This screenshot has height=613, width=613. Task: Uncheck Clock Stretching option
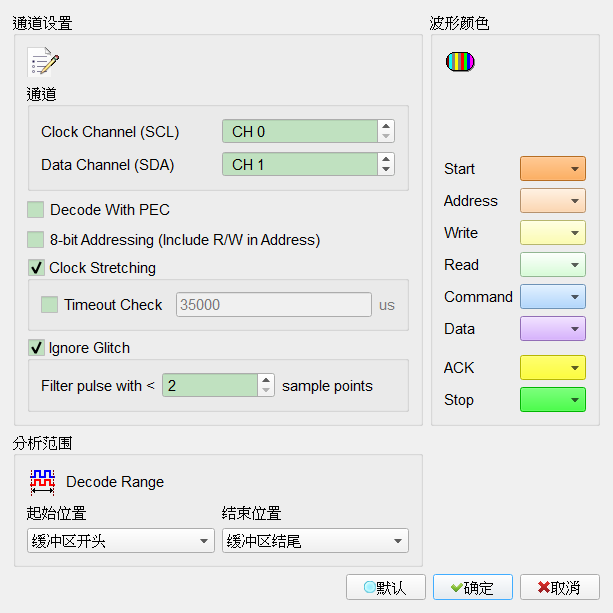coord(36,268)
